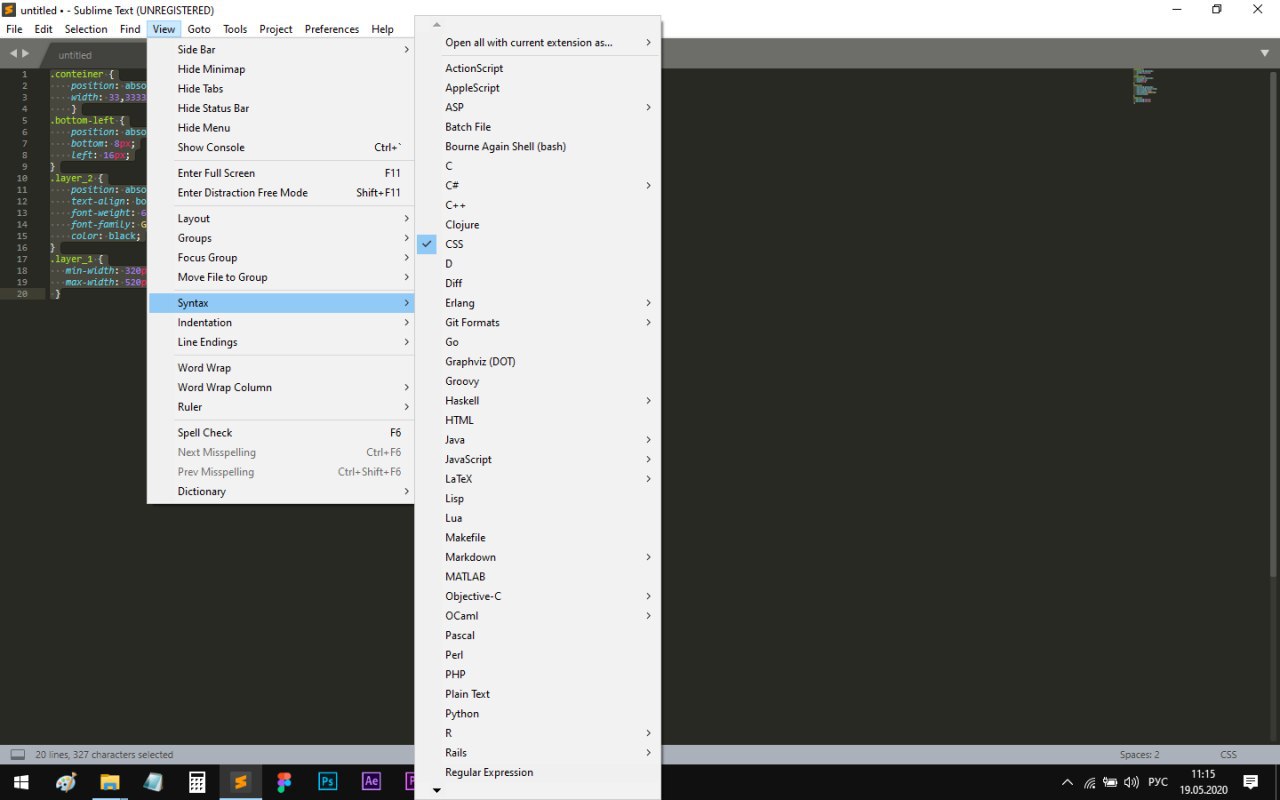Image resolution: width=1280 pixels, height=800 pixels.
Task: Click CSS syntax label in status bar
Action: 1228,755
